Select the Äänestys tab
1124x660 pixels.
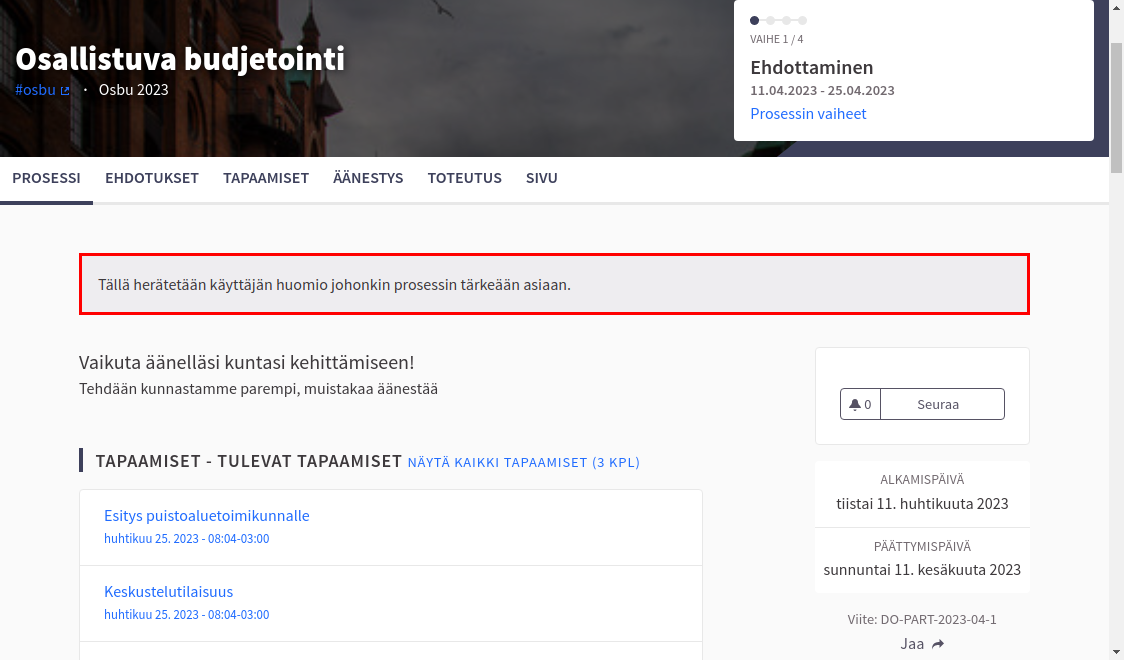368,179
